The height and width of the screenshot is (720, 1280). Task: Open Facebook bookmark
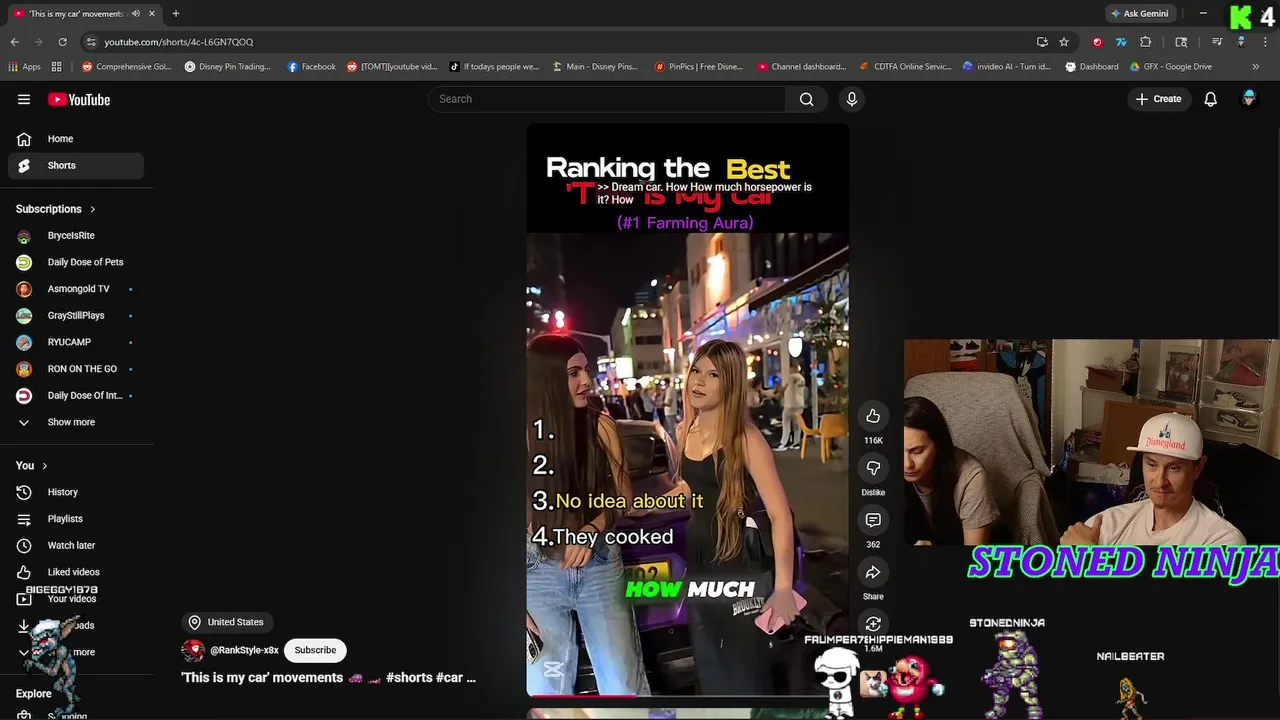tap(311, 67)
